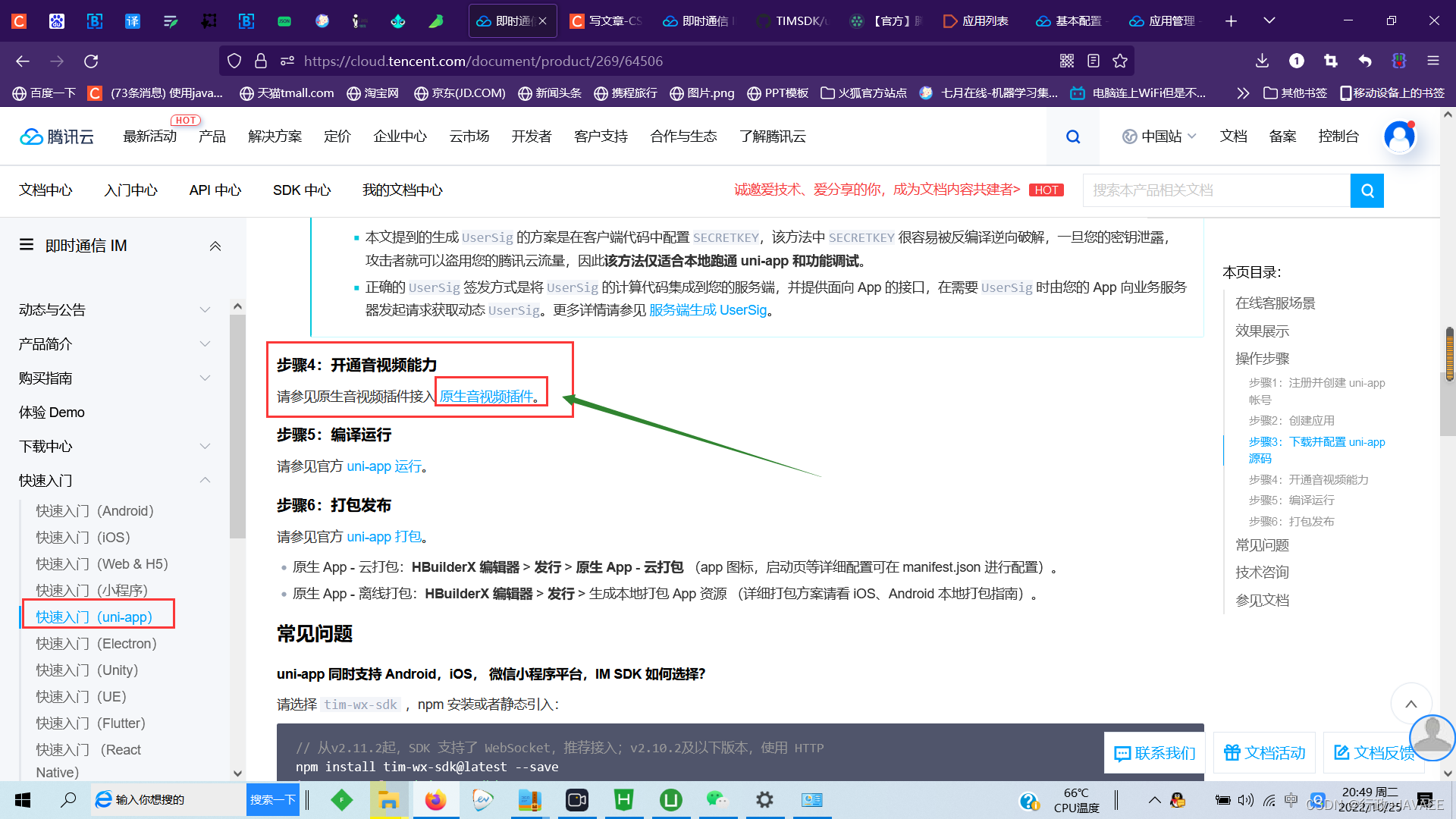Follow uni-app 打包 link
This screenshot has width=1456, height=819.
[384, 537]
